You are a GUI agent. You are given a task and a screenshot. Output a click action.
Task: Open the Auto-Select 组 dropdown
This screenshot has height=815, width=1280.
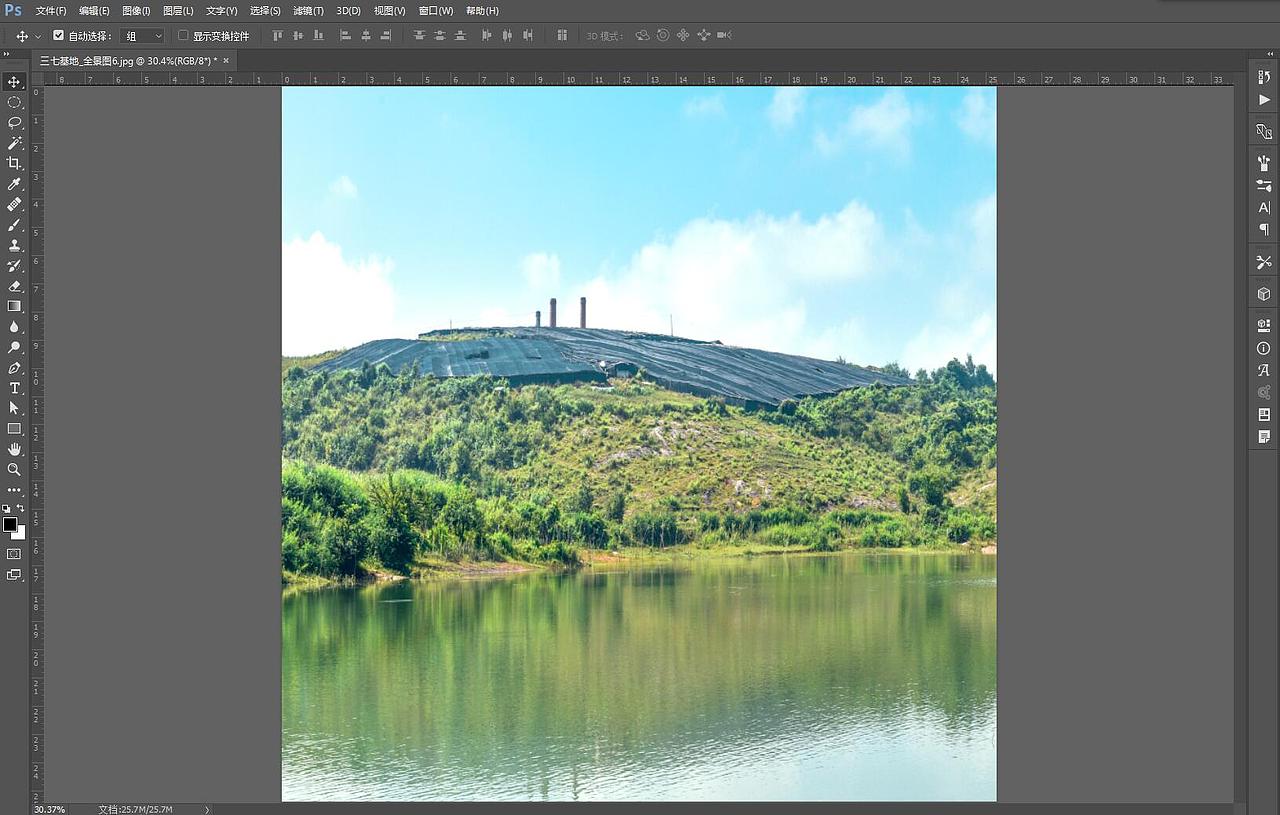(x=142, y=36)
